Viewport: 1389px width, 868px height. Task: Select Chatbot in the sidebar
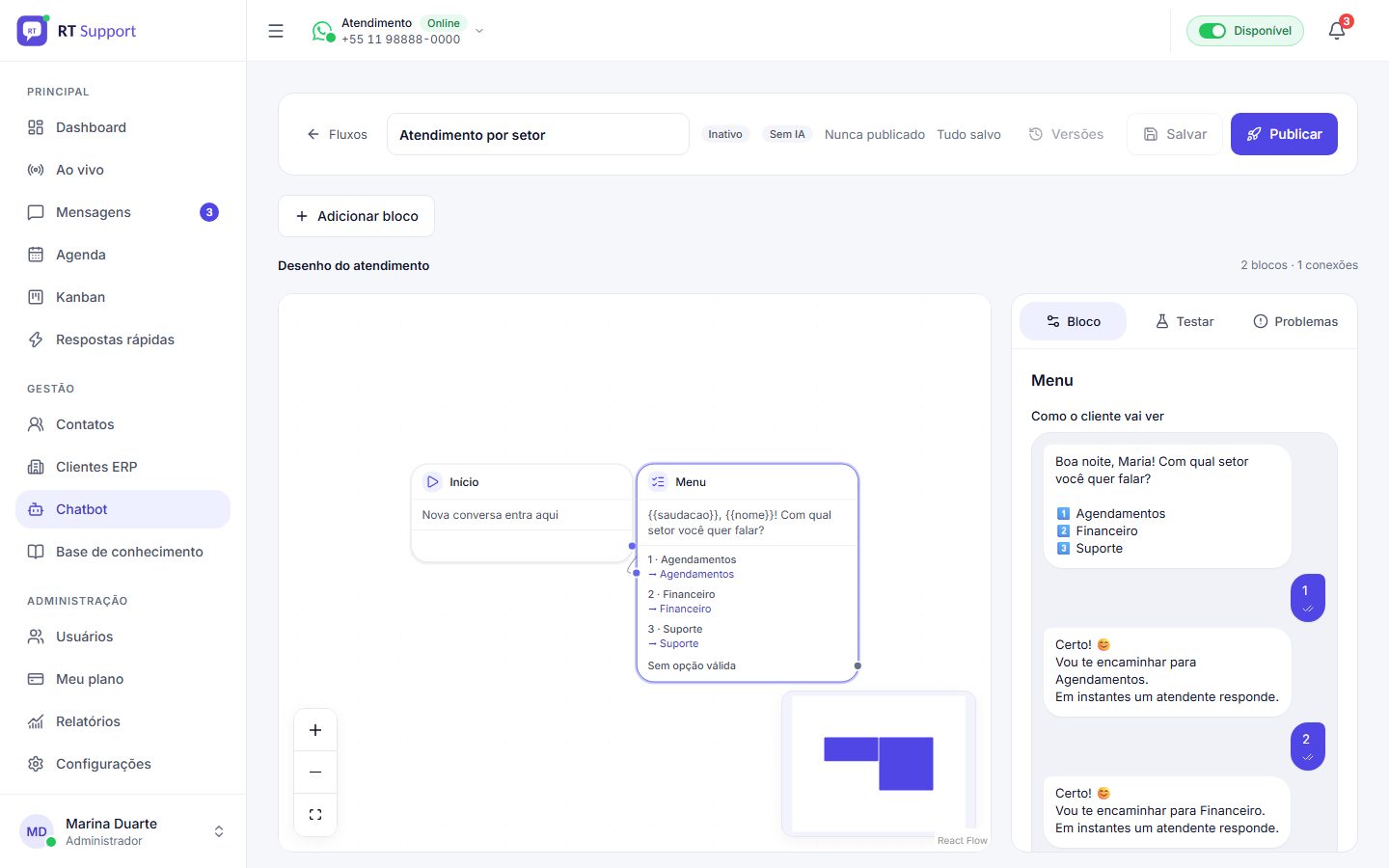123,509
